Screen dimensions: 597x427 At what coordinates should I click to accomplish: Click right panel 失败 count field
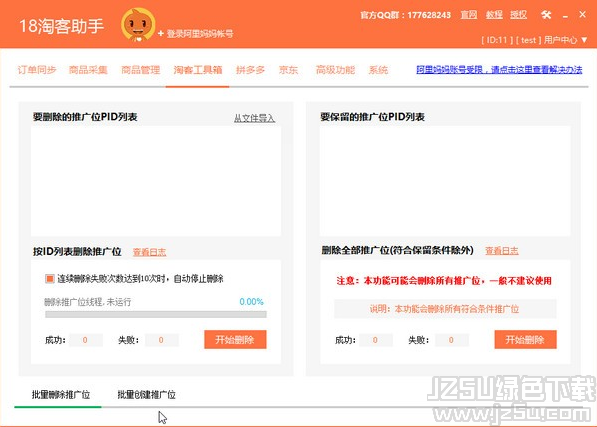(x=452, y=340)
